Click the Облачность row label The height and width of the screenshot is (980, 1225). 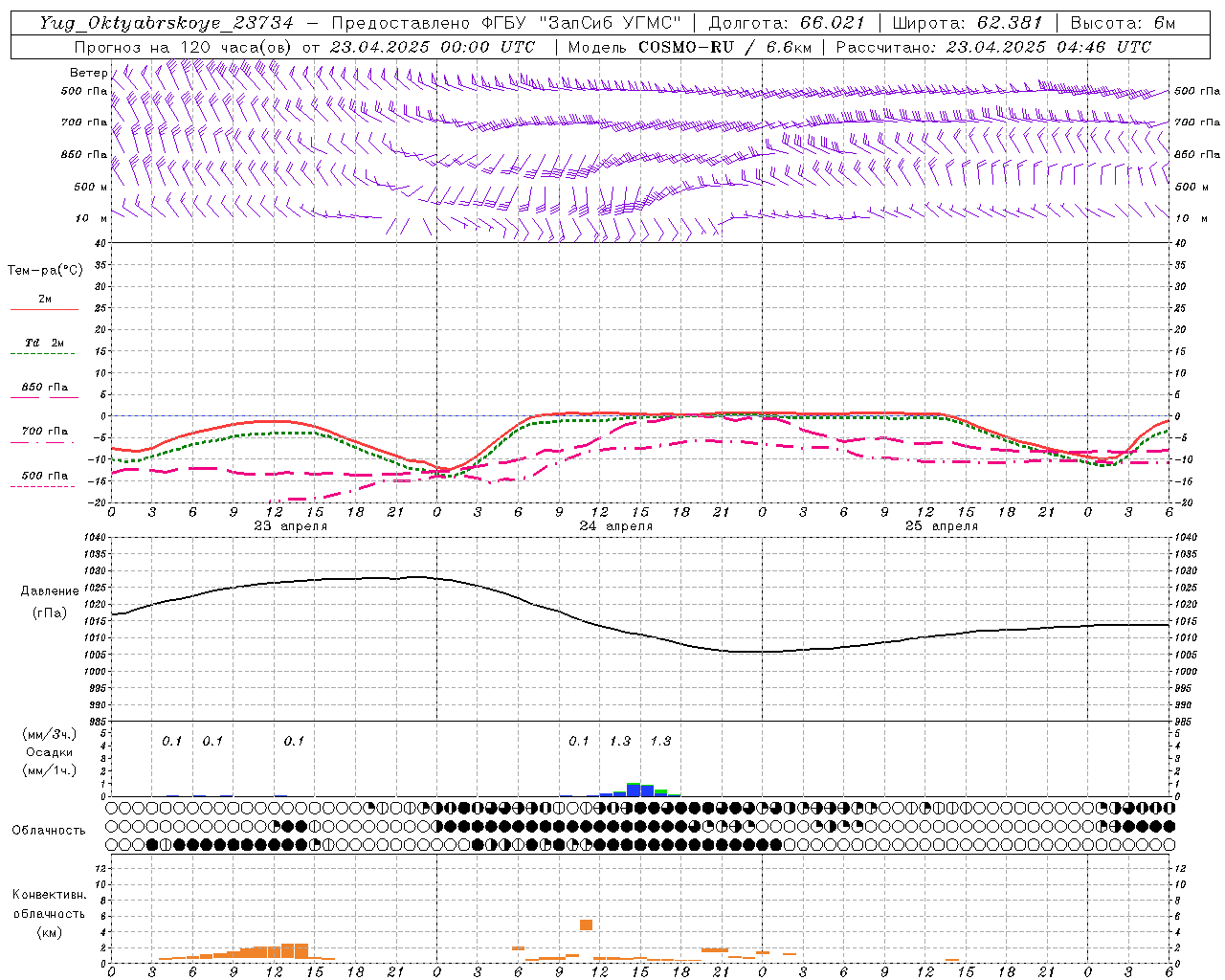(49, 831)
